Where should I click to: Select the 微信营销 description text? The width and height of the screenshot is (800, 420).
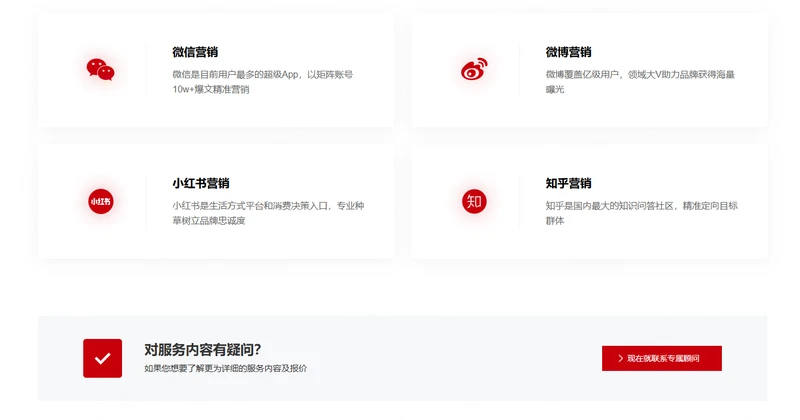pyautogui.click(x=262, y=82)
